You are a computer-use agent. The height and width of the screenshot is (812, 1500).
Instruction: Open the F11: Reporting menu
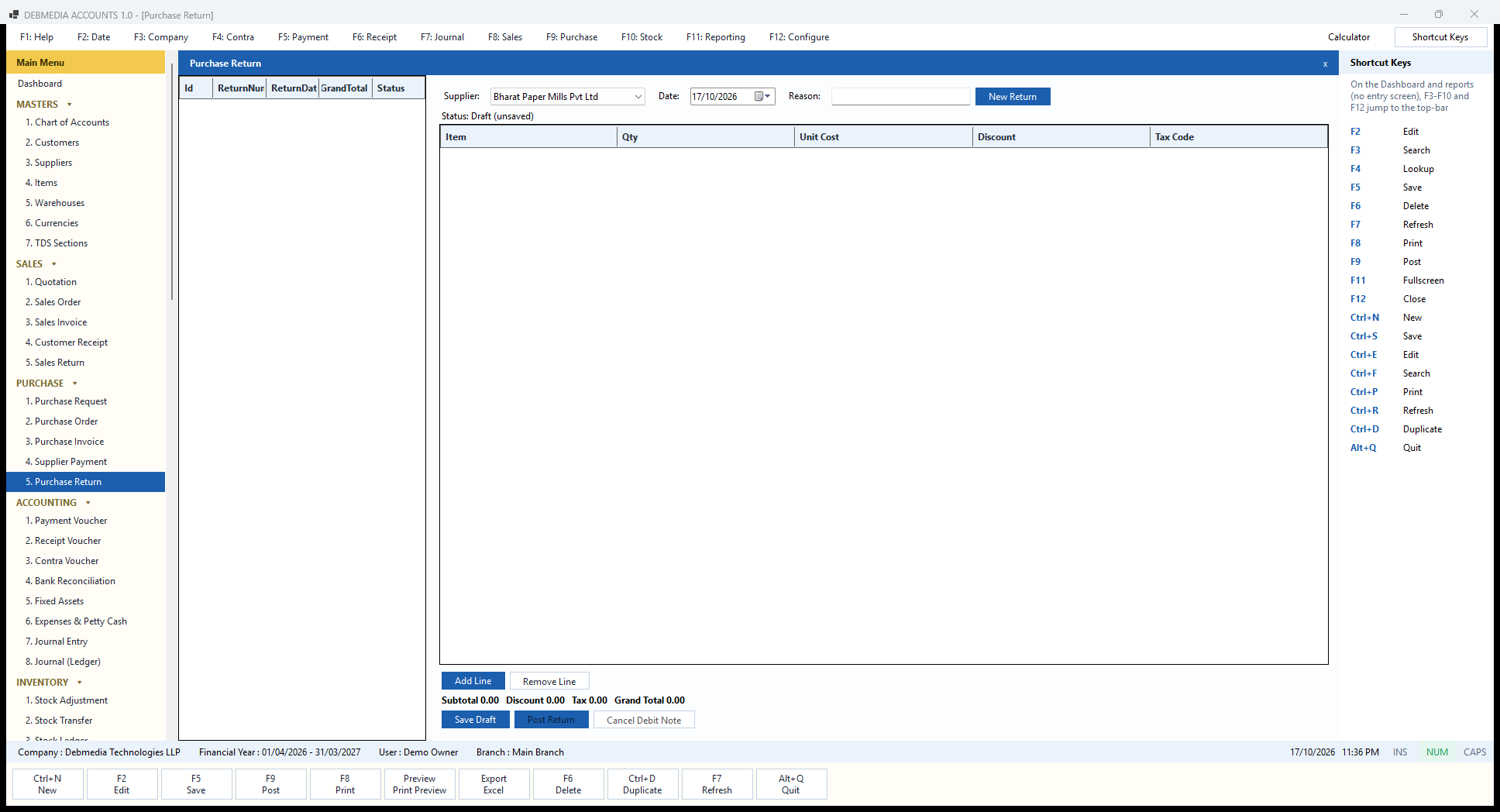pos(716,37)
